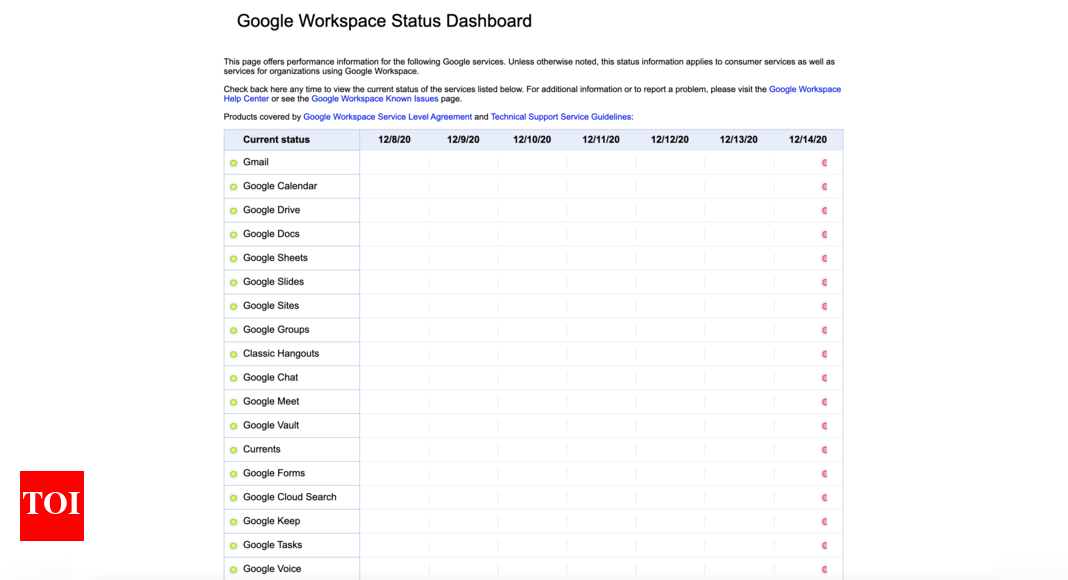Image resolution: width=1068 pixels, height=580 pixels.
Task: Select the 12/9/20 date column header
Action: coord(463,140)
